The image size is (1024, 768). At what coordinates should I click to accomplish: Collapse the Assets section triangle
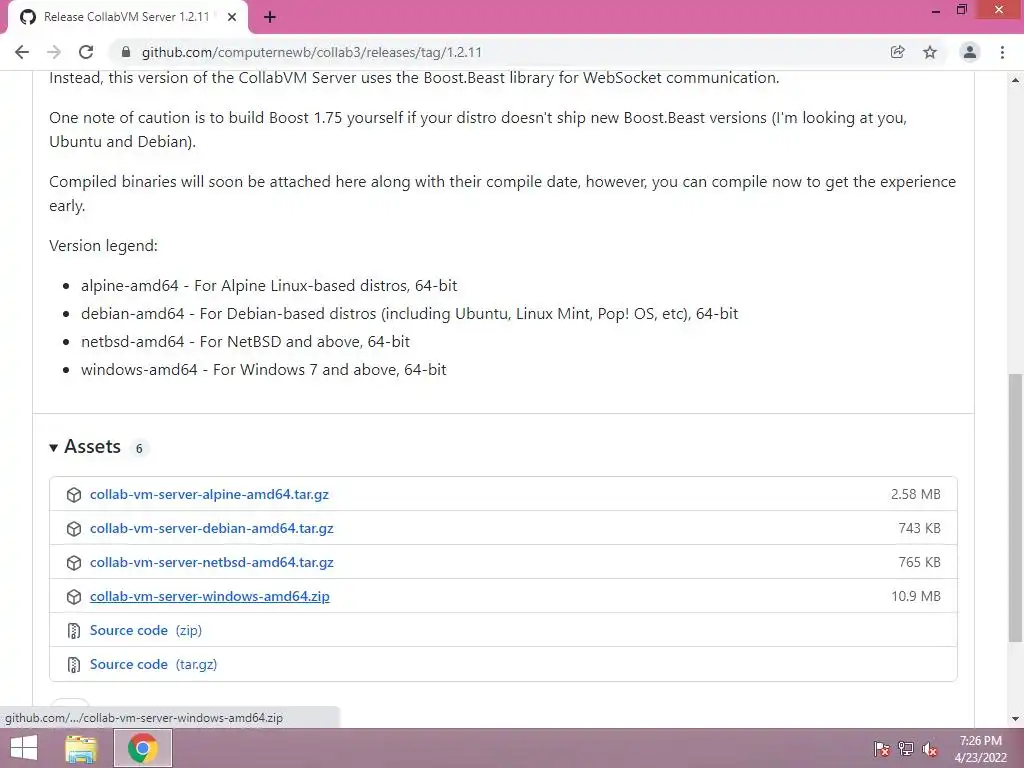point(54,448)
